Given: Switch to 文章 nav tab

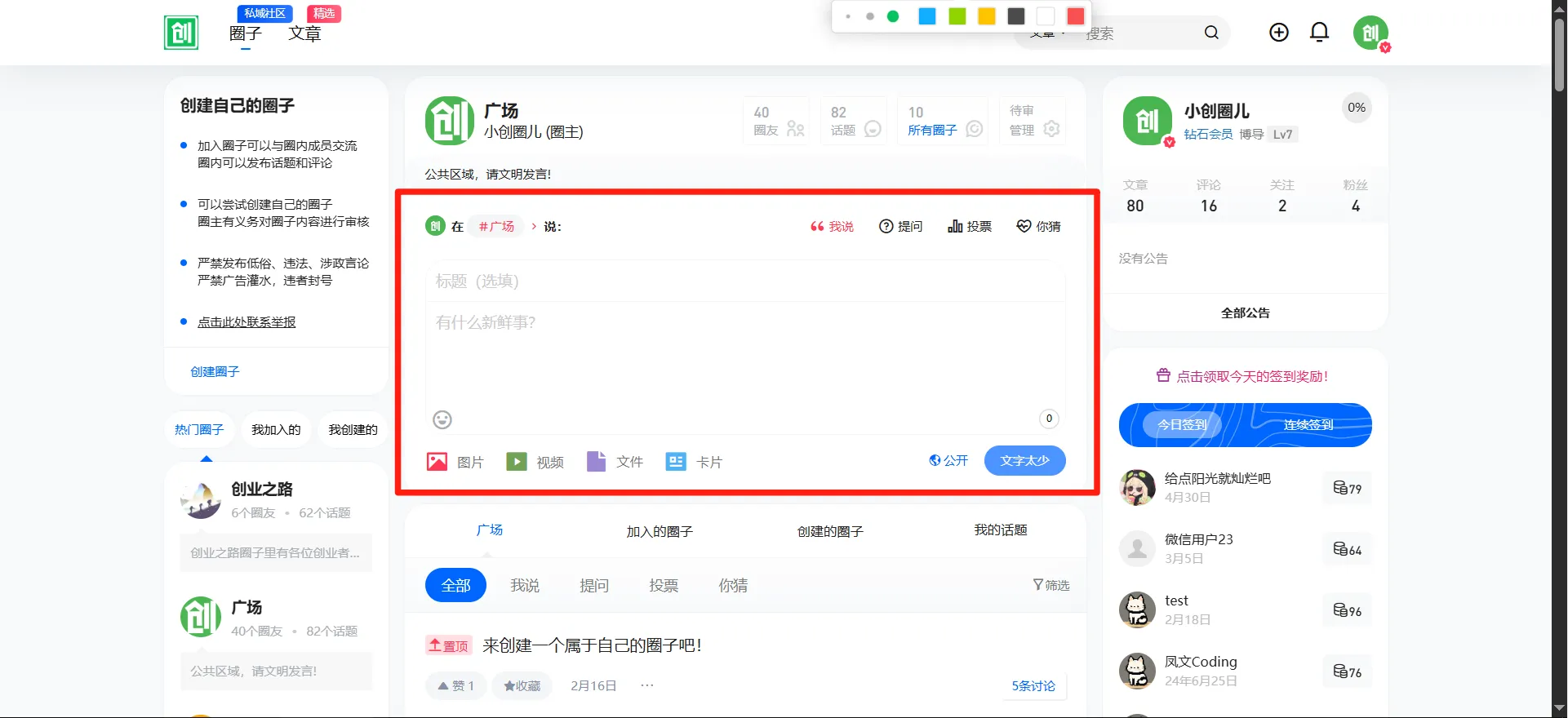Looking at the screenshot, I should tap(304, 33).
